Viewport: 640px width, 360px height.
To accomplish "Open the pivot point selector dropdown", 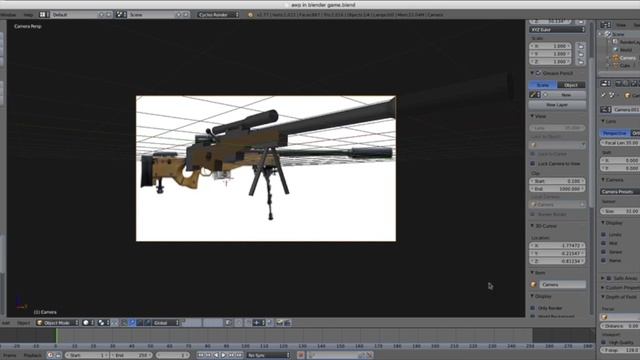I will click(103, 322).
